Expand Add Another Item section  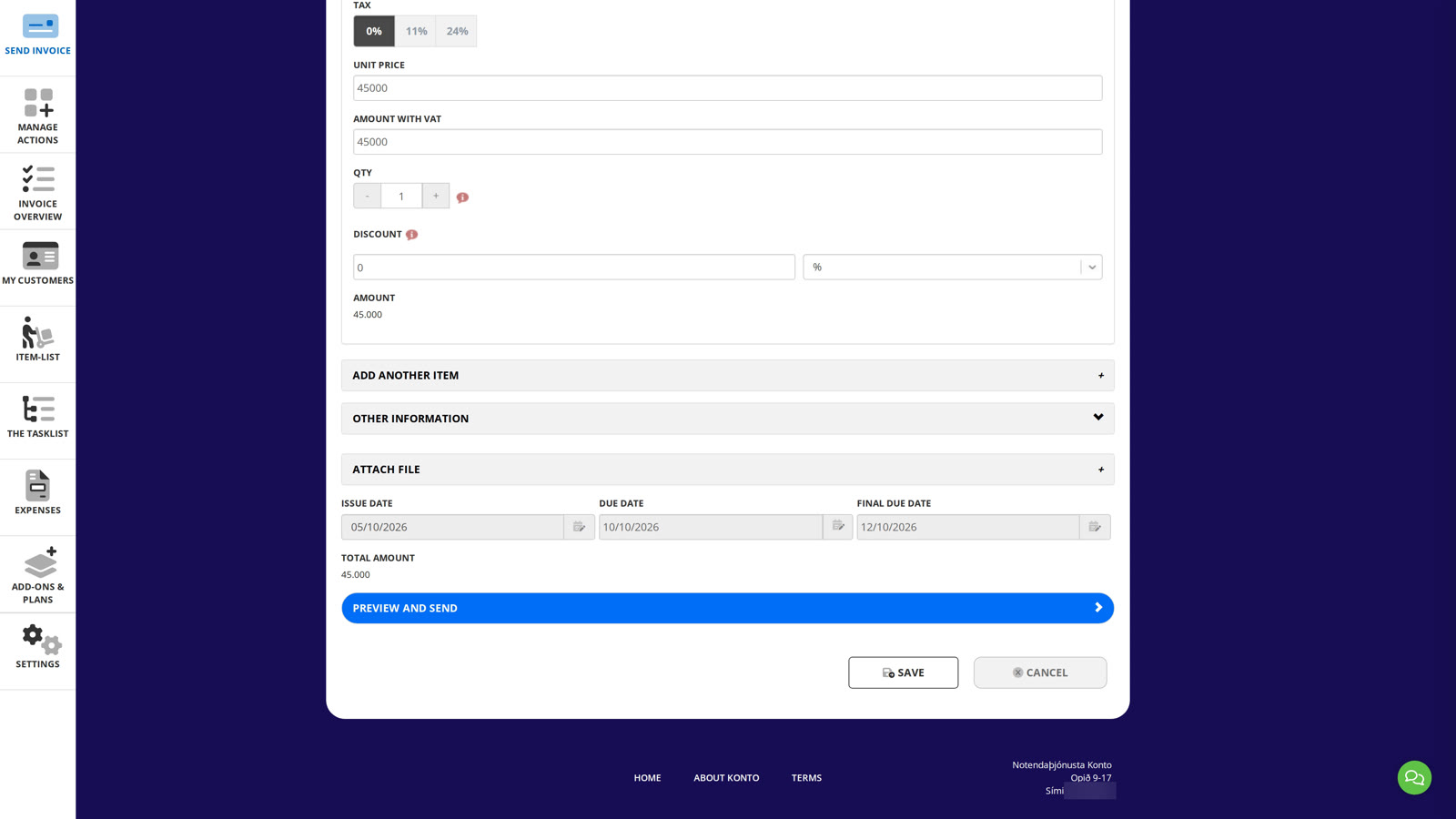click(x=728, y=375)
